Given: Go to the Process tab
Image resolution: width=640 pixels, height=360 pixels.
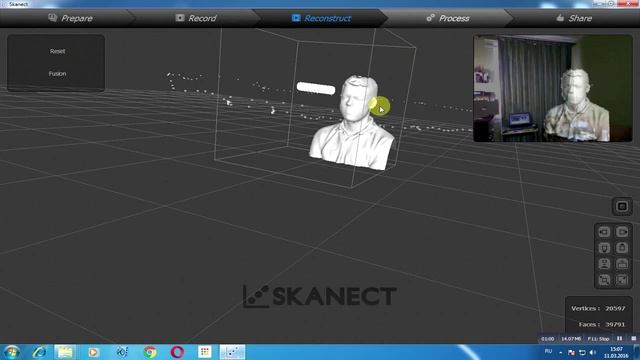Looking at the screenshot, I should [448, 18].
